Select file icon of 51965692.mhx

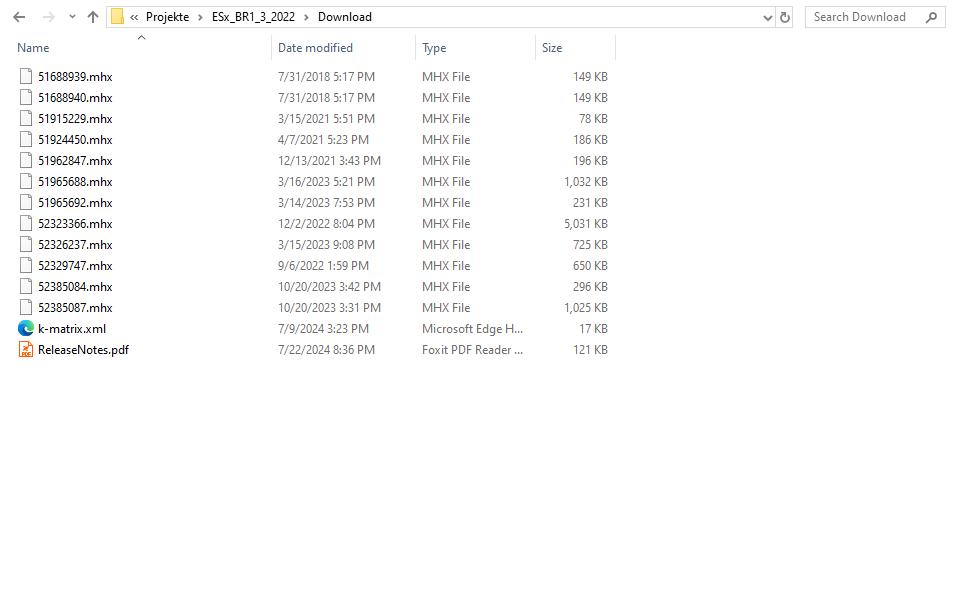click(26, 202)
